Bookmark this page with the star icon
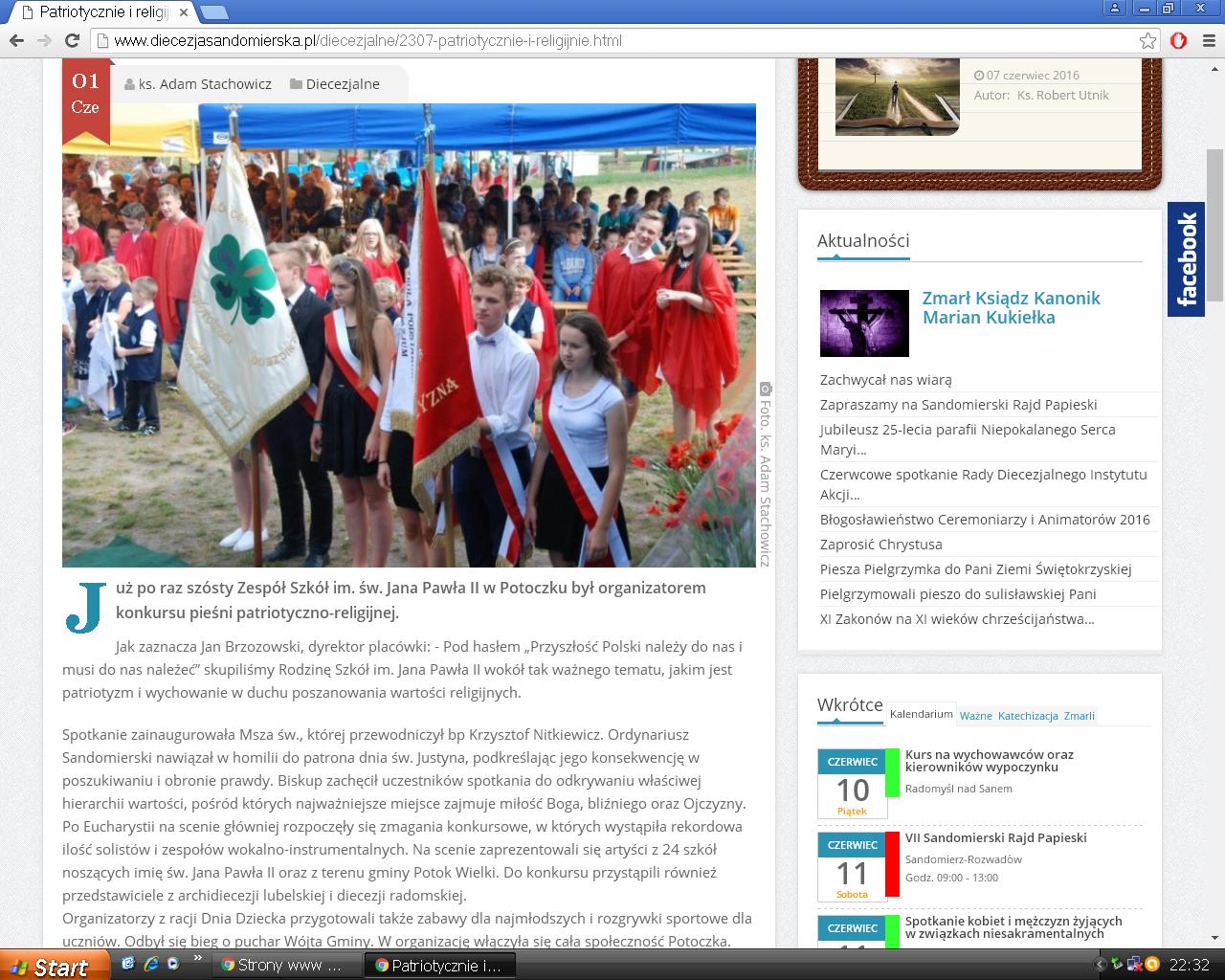This screenshot has height=980, width=1225. [1147, 40]
